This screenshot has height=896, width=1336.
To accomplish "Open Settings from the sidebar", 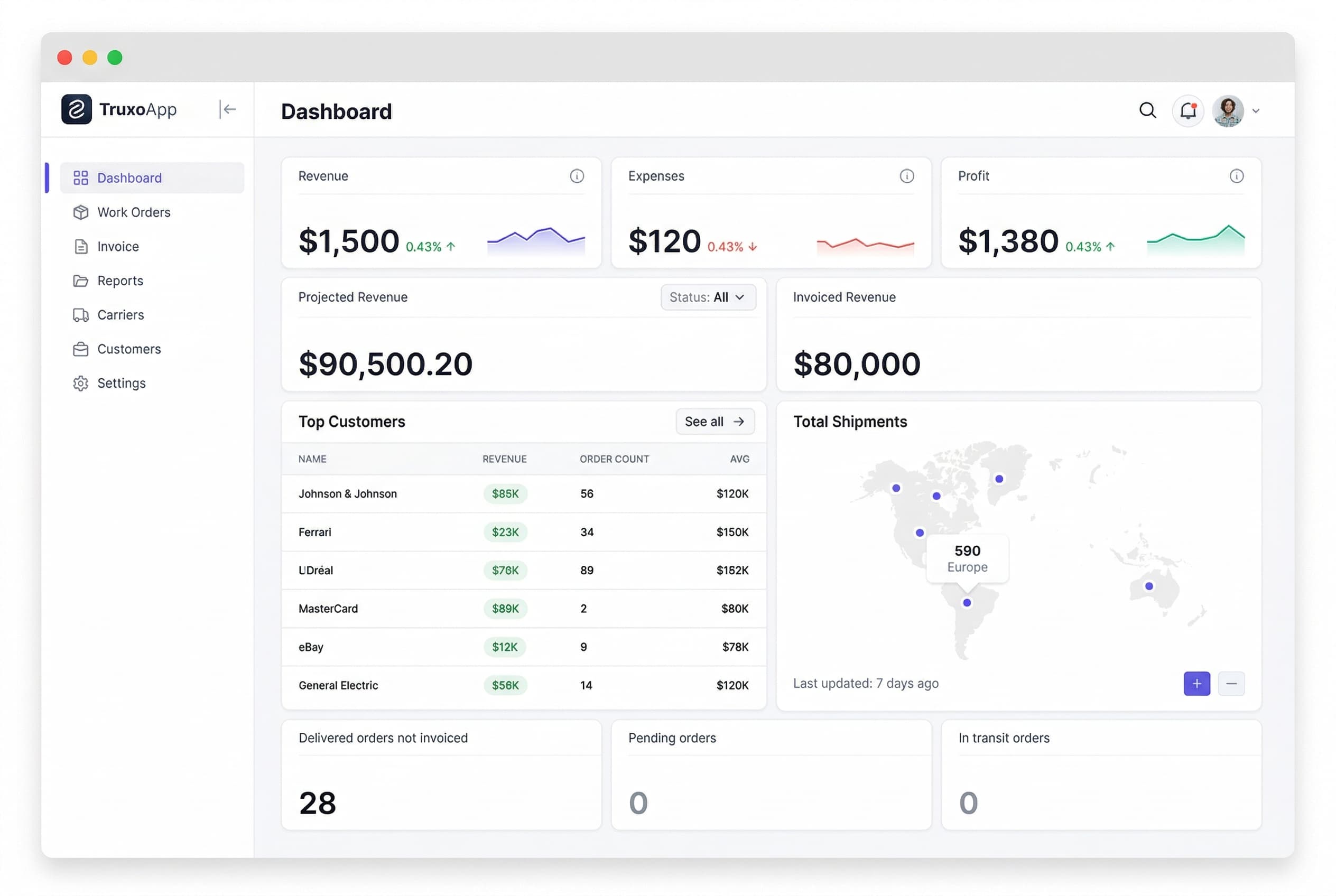I will 121,383.
